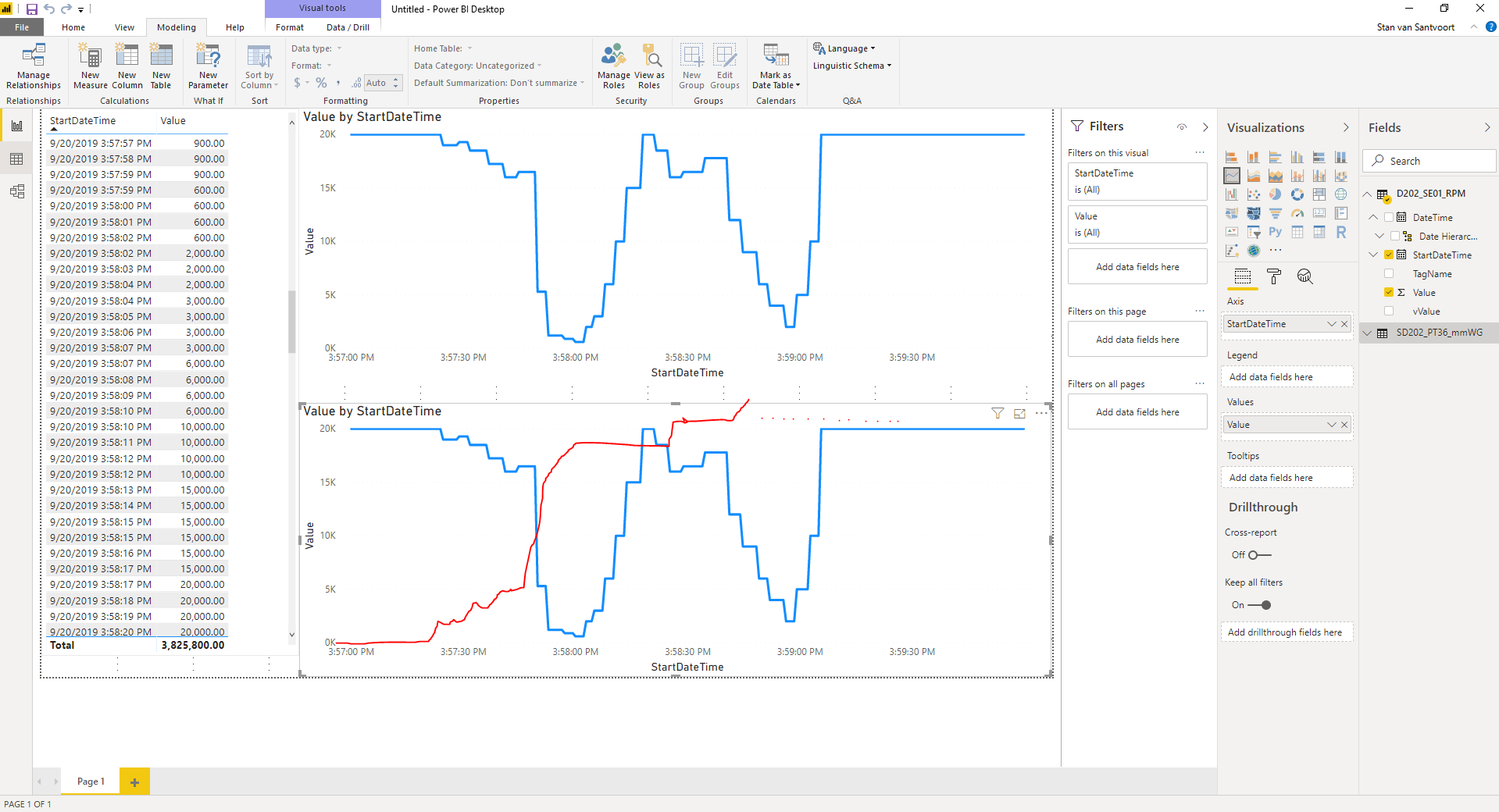The width and height of the screenshot is (1499, 812).
Task: Open the Format visual tools tab
Action: pos(290,27)
